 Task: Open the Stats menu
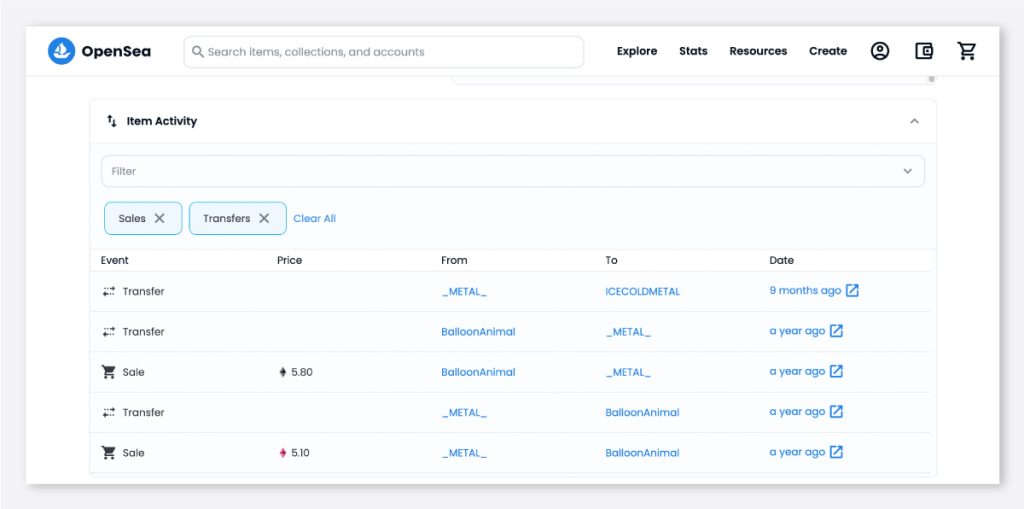pos(693,51)
